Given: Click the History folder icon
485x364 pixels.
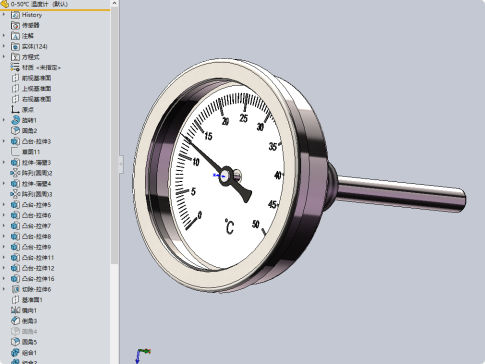Looking at the screenshot, I should pos(15,15).
